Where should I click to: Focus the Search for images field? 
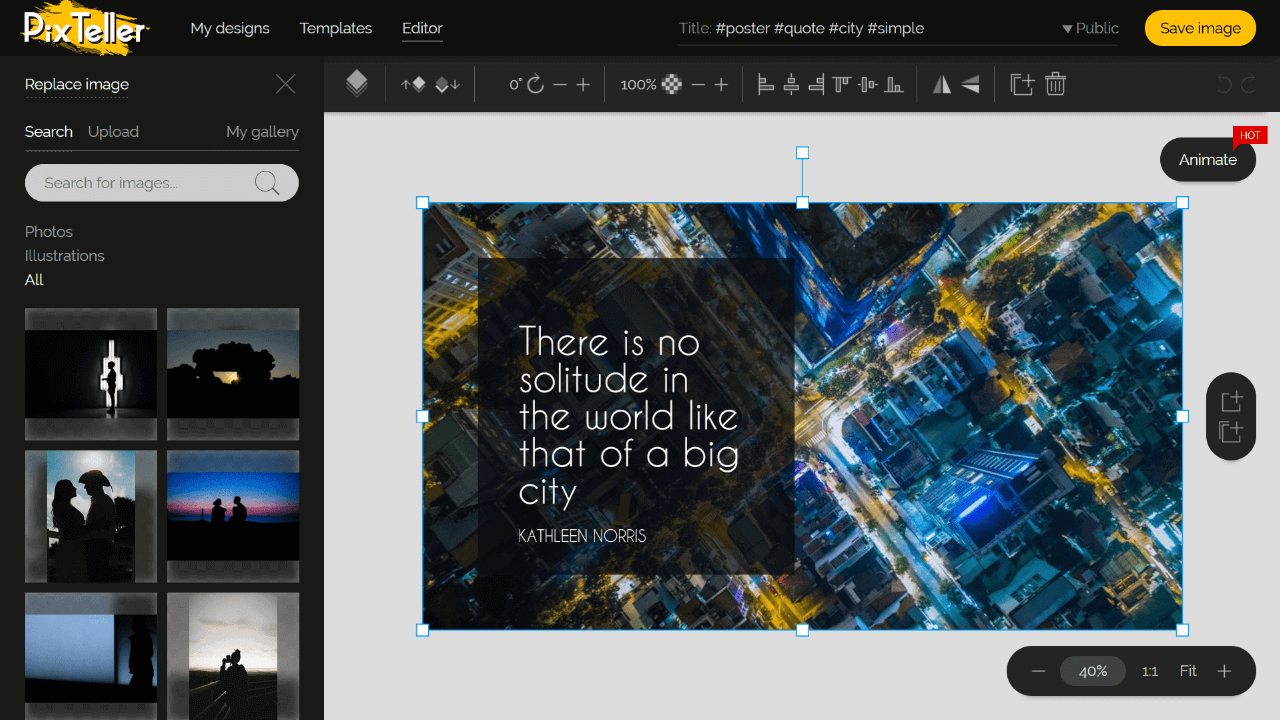(162, 183)
